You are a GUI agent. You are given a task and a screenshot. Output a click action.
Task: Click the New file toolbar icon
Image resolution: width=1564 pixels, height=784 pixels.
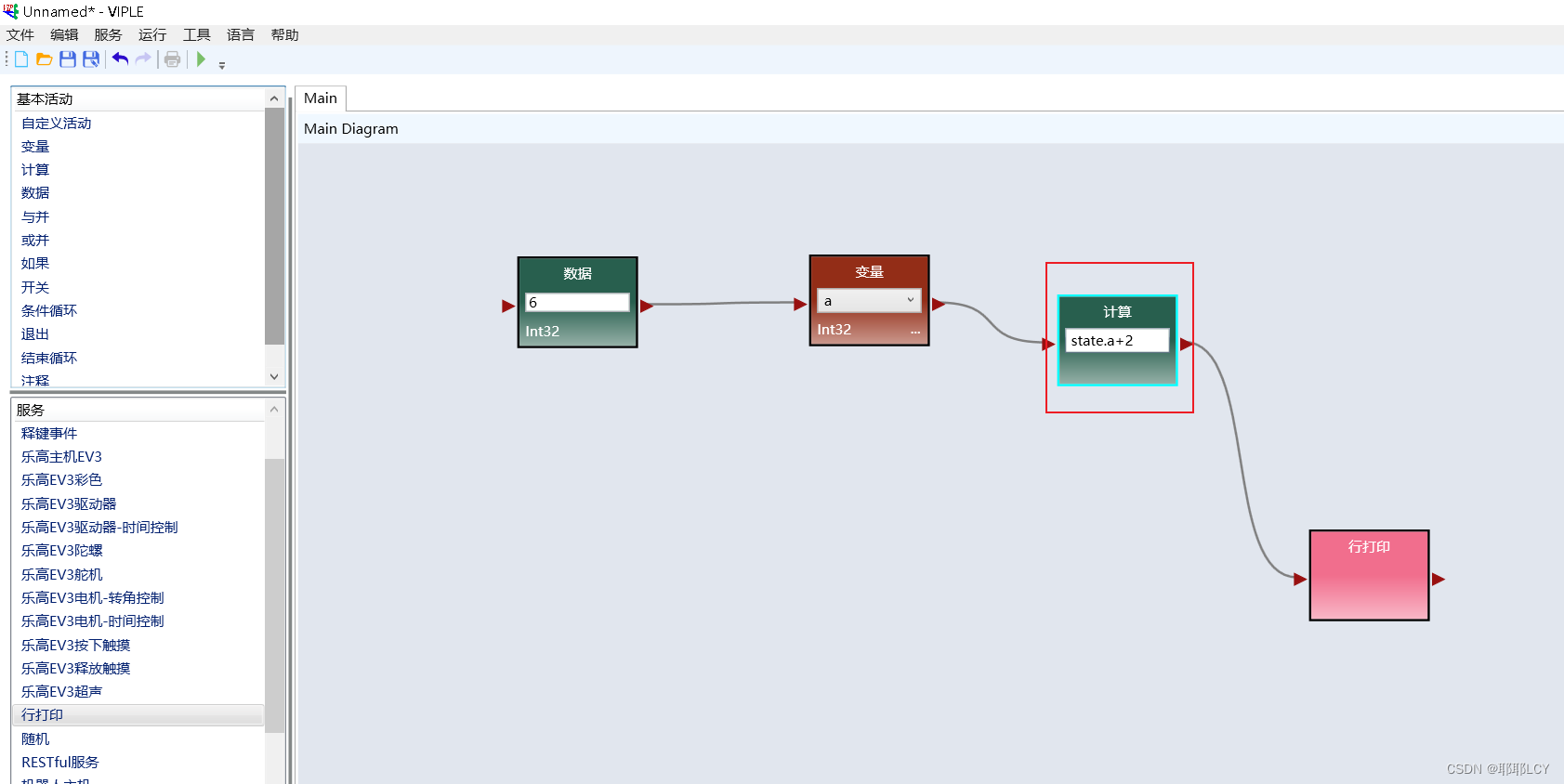tap(21, 59)
